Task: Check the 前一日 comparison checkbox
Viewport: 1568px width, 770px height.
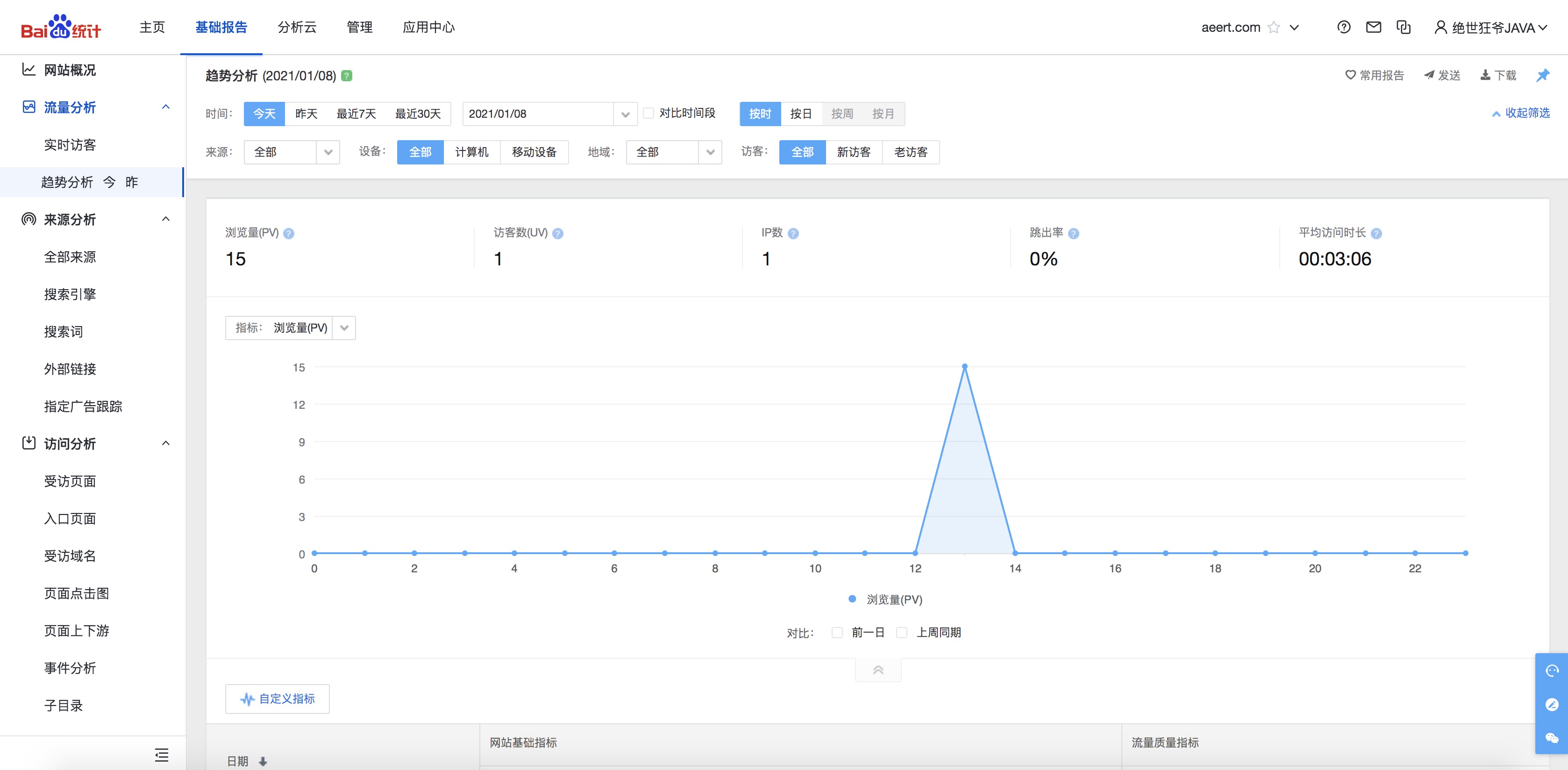Action: point(838,633)
